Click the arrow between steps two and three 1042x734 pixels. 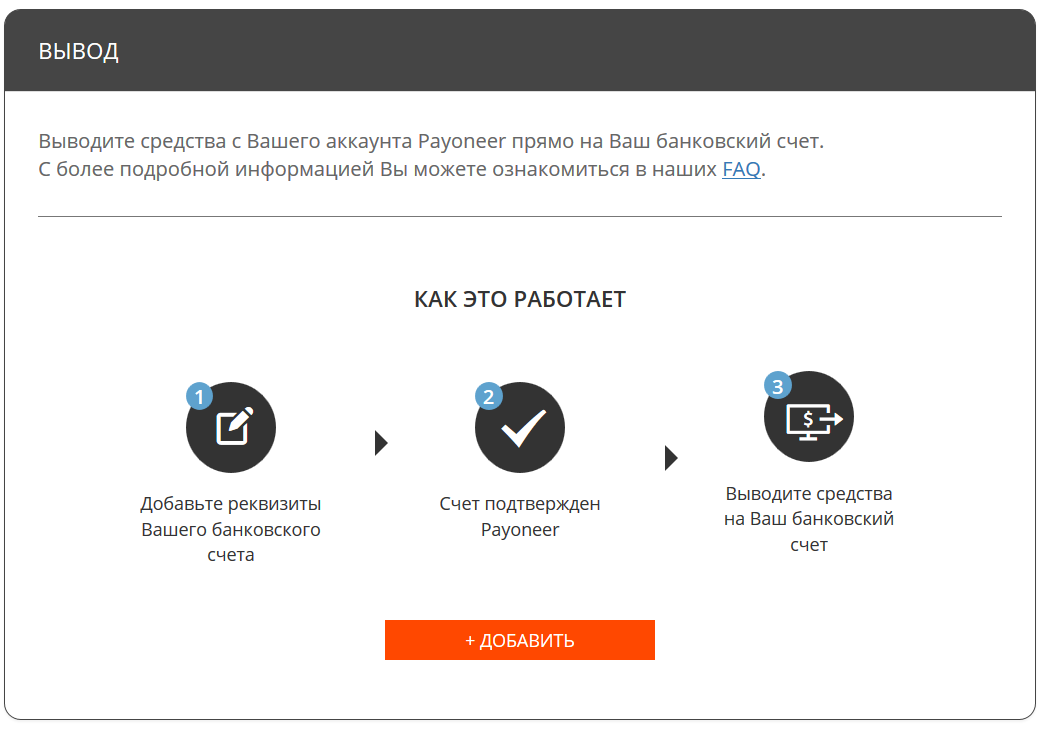tap(671, 458)
